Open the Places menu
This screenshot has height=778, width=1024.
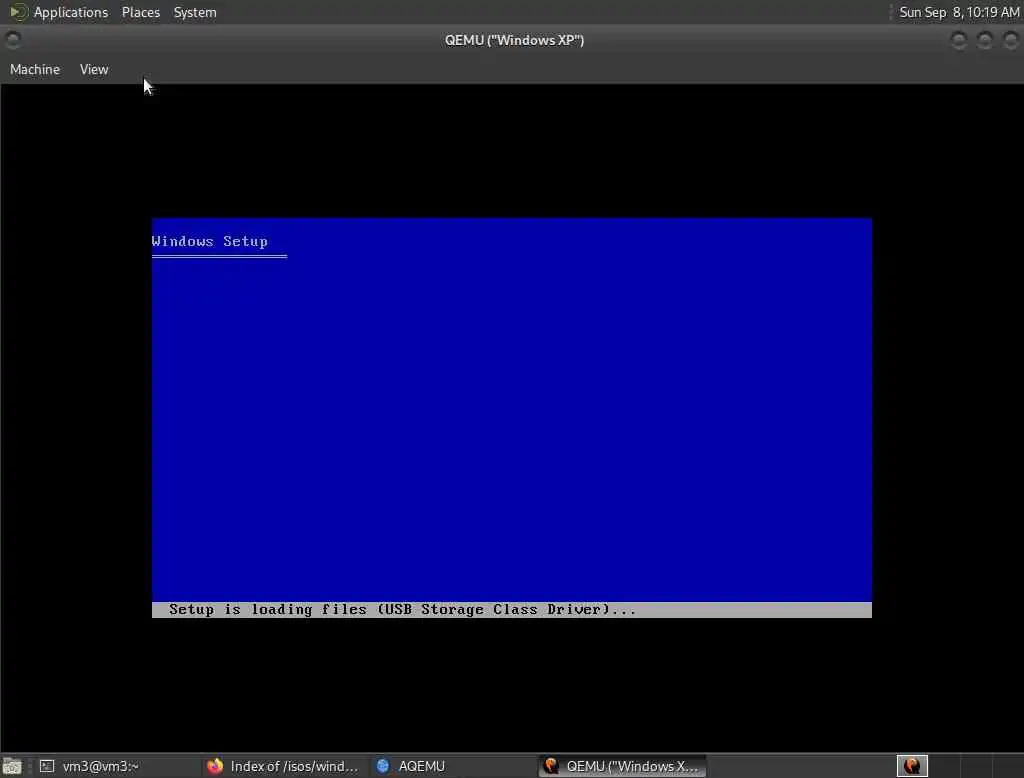click(x=140, y=12)
